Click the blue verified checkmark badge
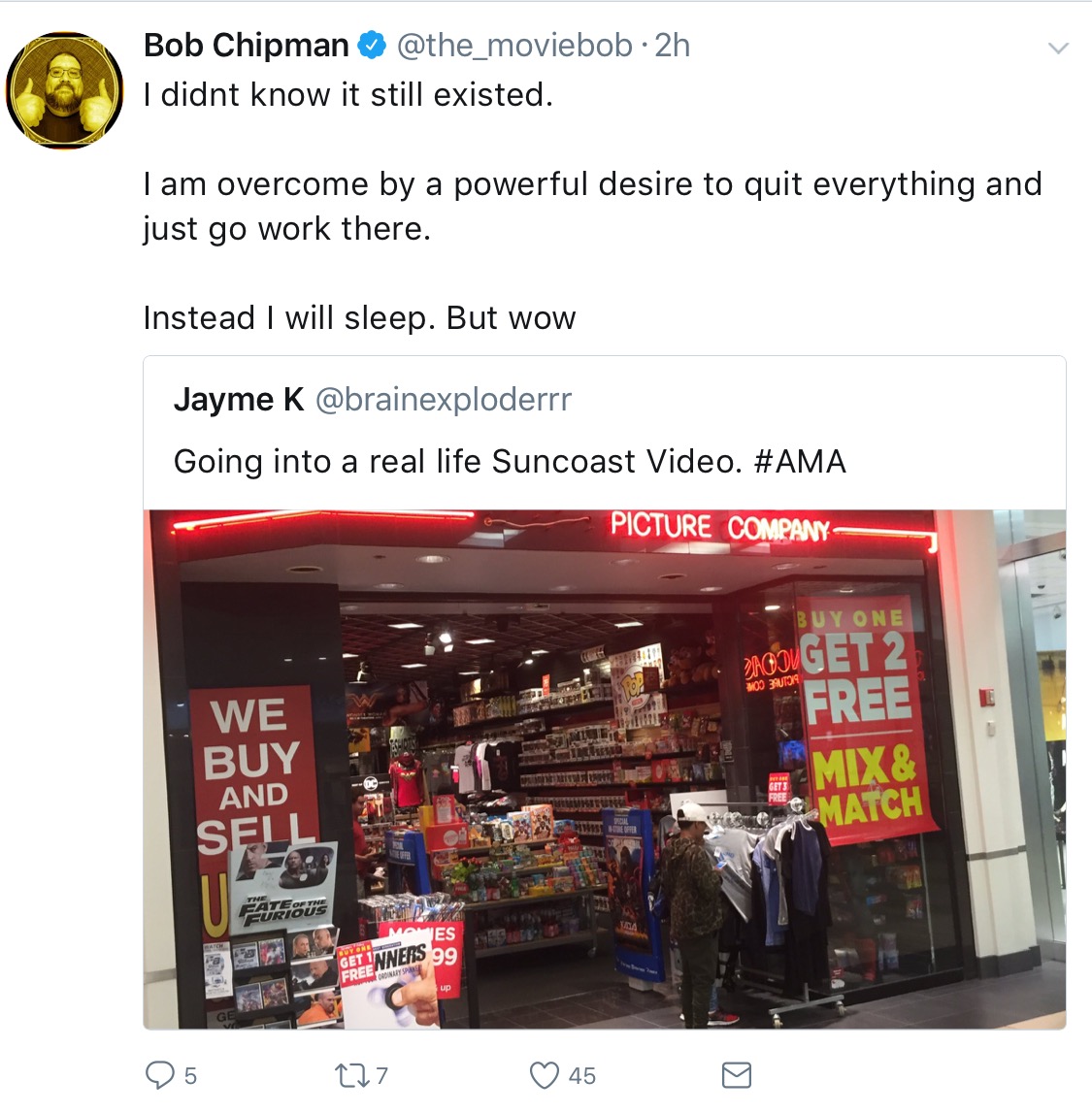This screenshot has width=1092, height=1113. pyautogui.click(x=372, y=46)
